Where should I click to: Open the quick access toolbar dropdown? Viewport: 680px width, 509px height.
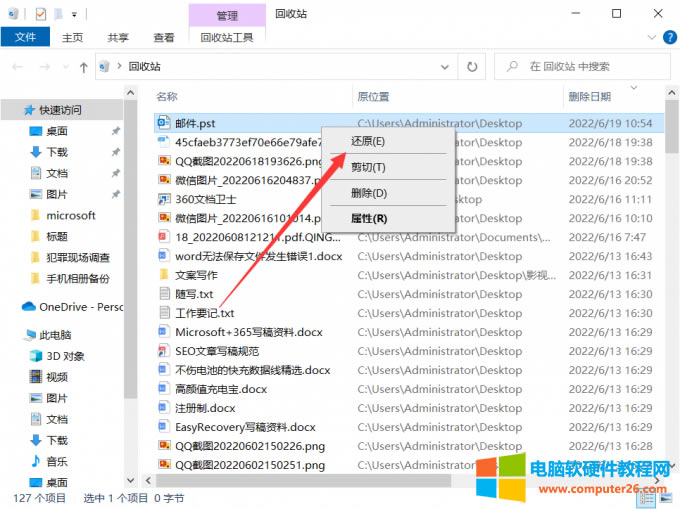point(74,15)
